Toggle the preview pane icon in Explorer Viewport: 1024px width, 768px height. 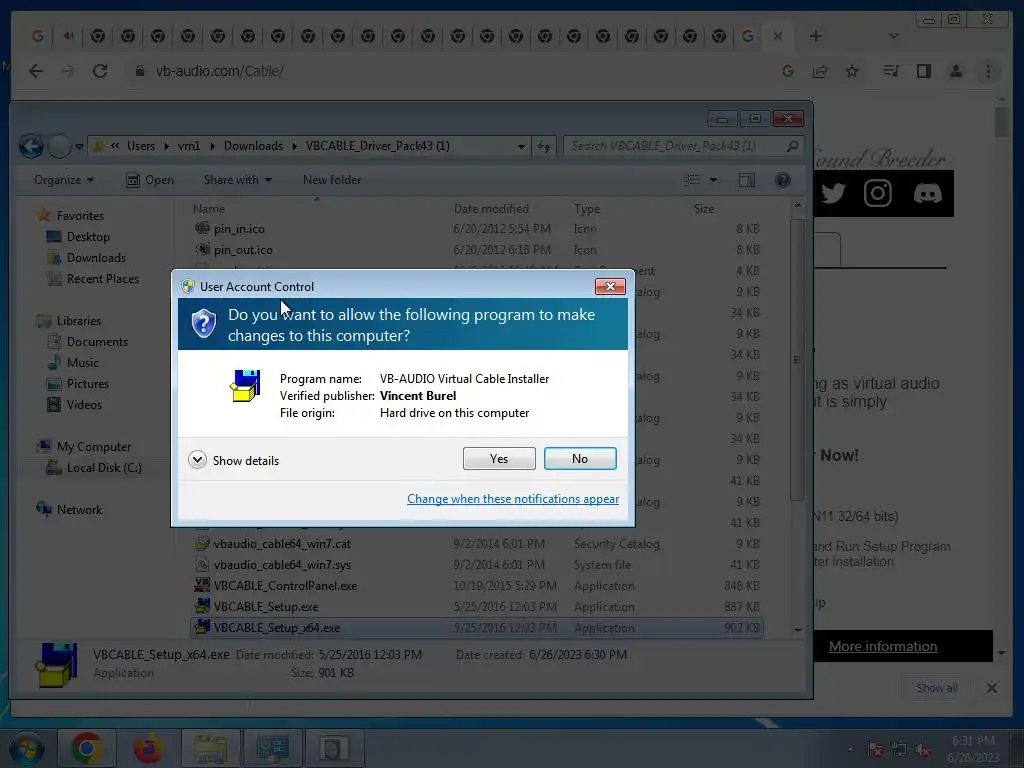[746, 180]
